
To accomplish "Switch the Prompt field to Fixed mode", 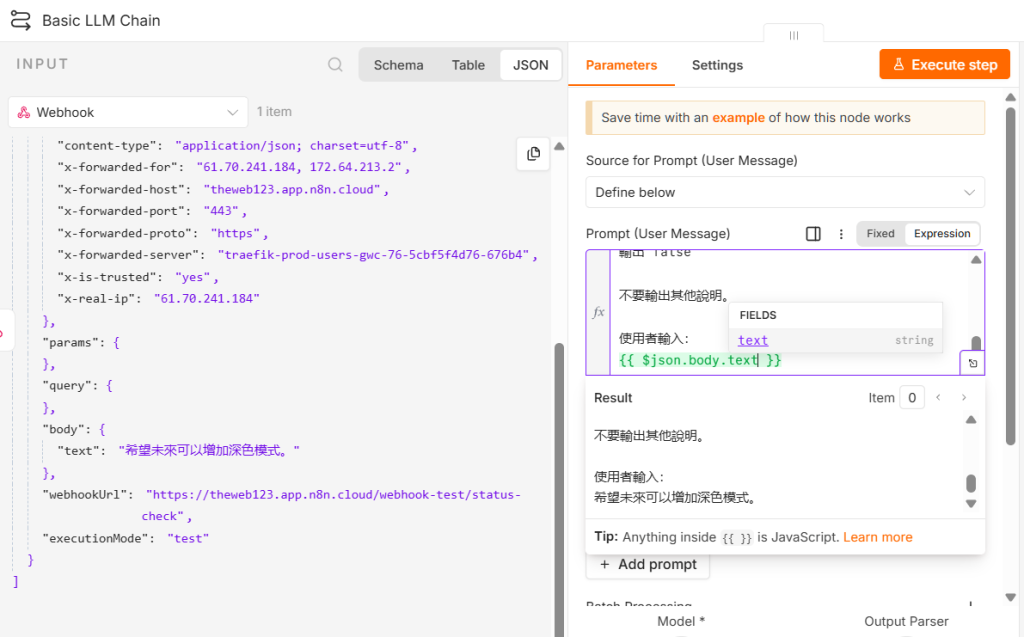I will [x=880, y=234].
